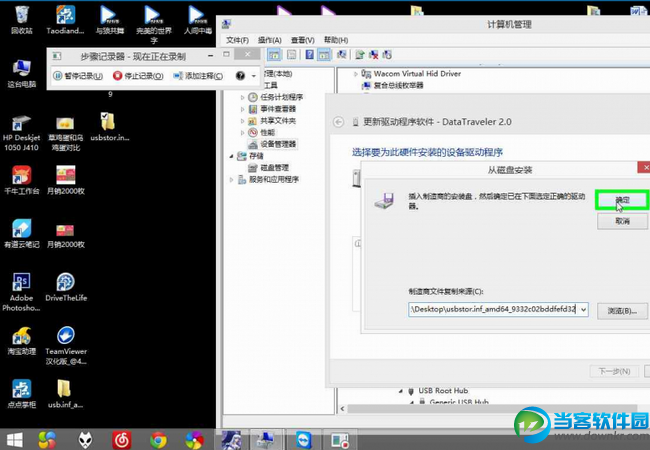Click the properties toolbar icon
Screen dimensions: 650x450
(292, 55)
